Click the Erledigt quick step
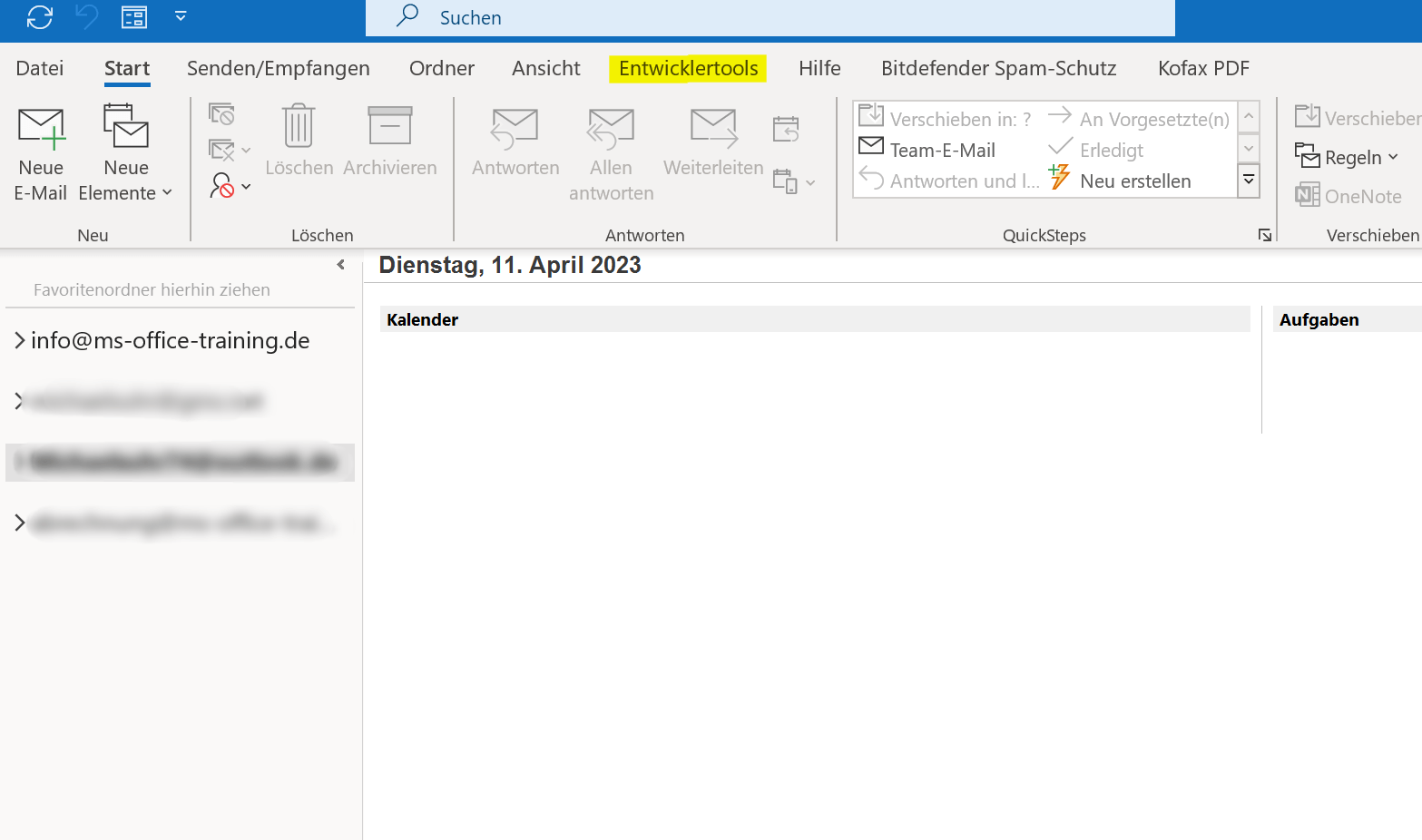This screenshot has height=840, width=1422. click(1096, 150)
